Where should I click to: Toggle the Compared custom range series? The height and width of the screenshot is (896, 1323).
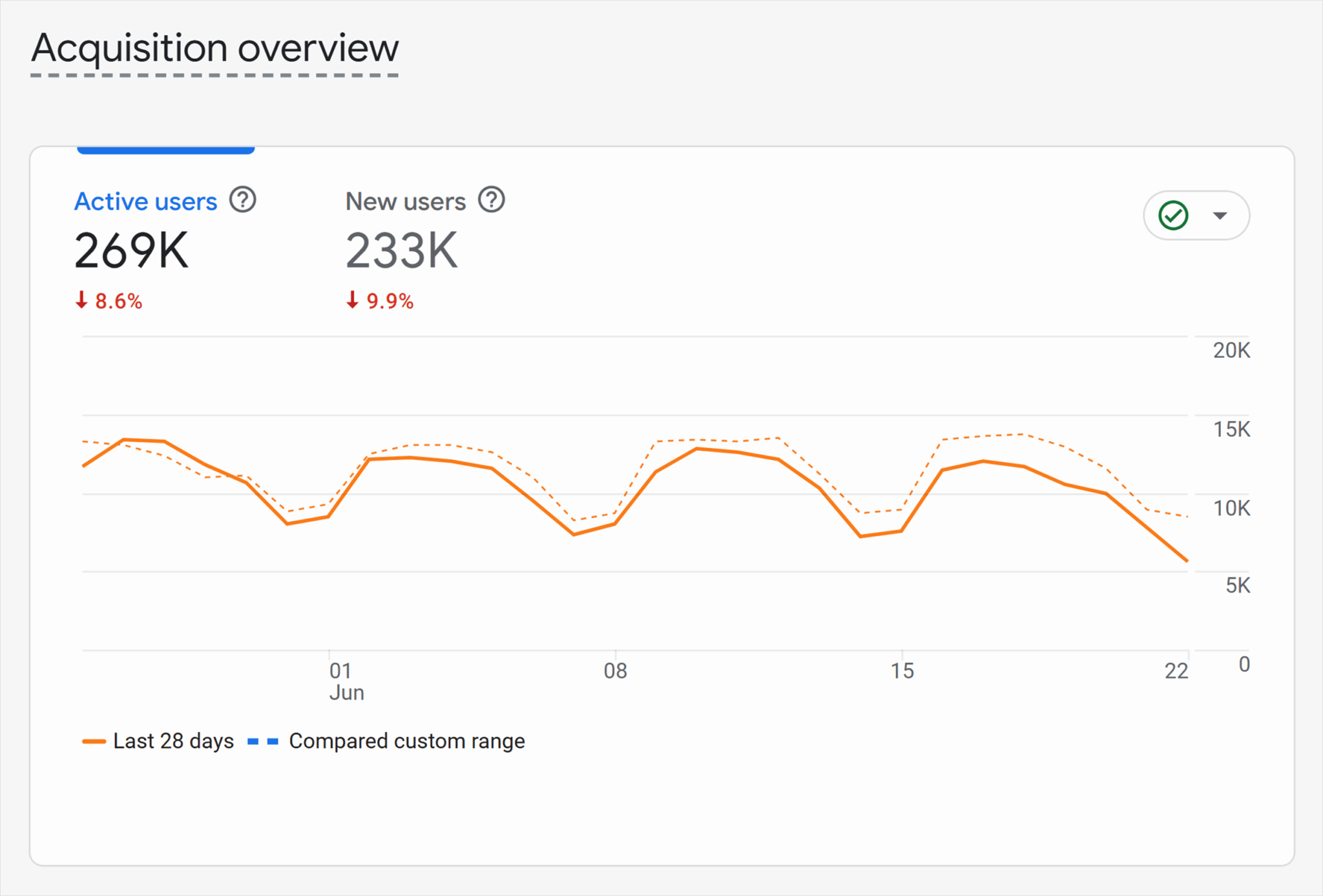pyautogui.click(x=407, y=741)
